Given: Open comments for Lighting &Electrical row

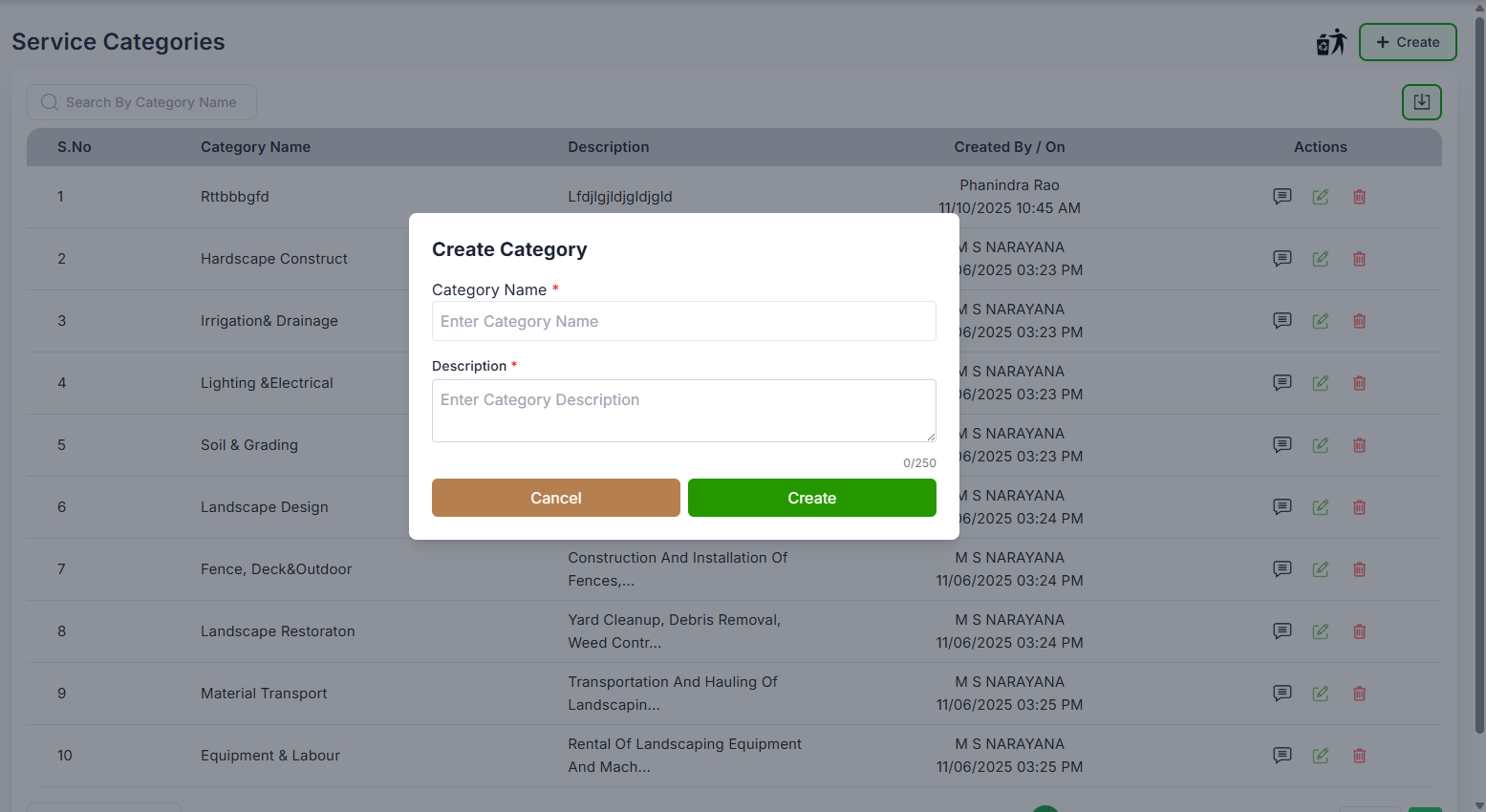Looking at the screenshot, I should coord(1282,383).
